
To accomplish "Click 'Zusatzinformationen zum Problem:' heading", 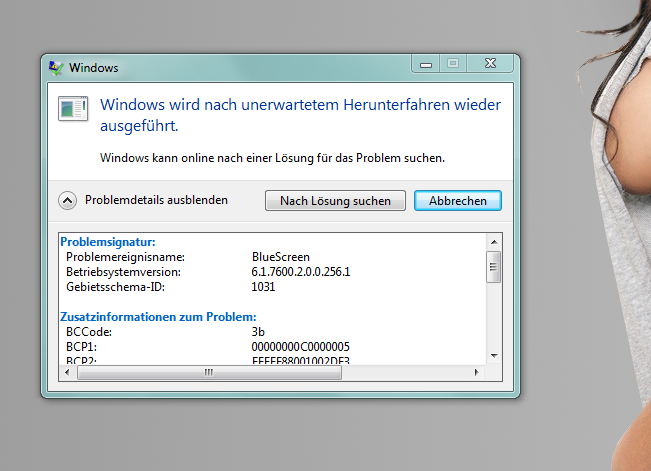I will (x=158, y=317).
